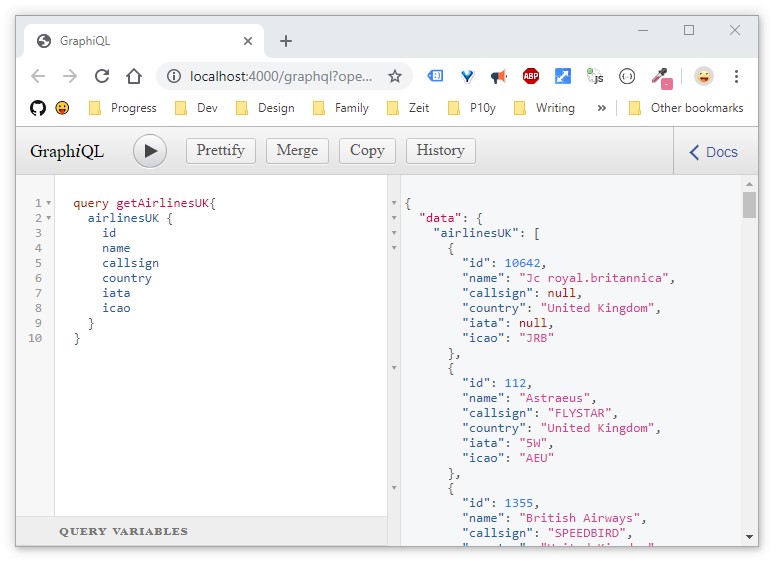Go forward in browser history

pyautogui.click(x=70, y=76)
